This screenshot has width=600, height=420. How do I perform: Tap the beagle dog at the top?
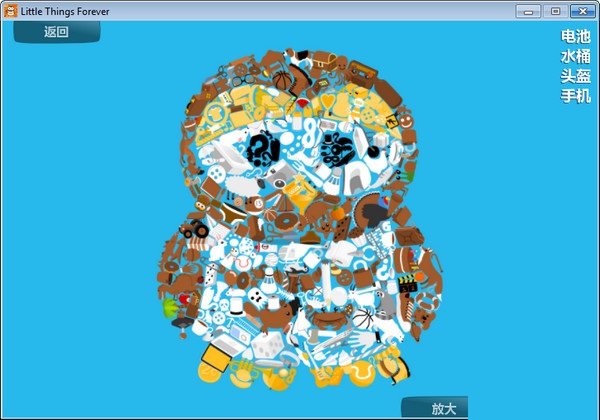pos(299,57)
